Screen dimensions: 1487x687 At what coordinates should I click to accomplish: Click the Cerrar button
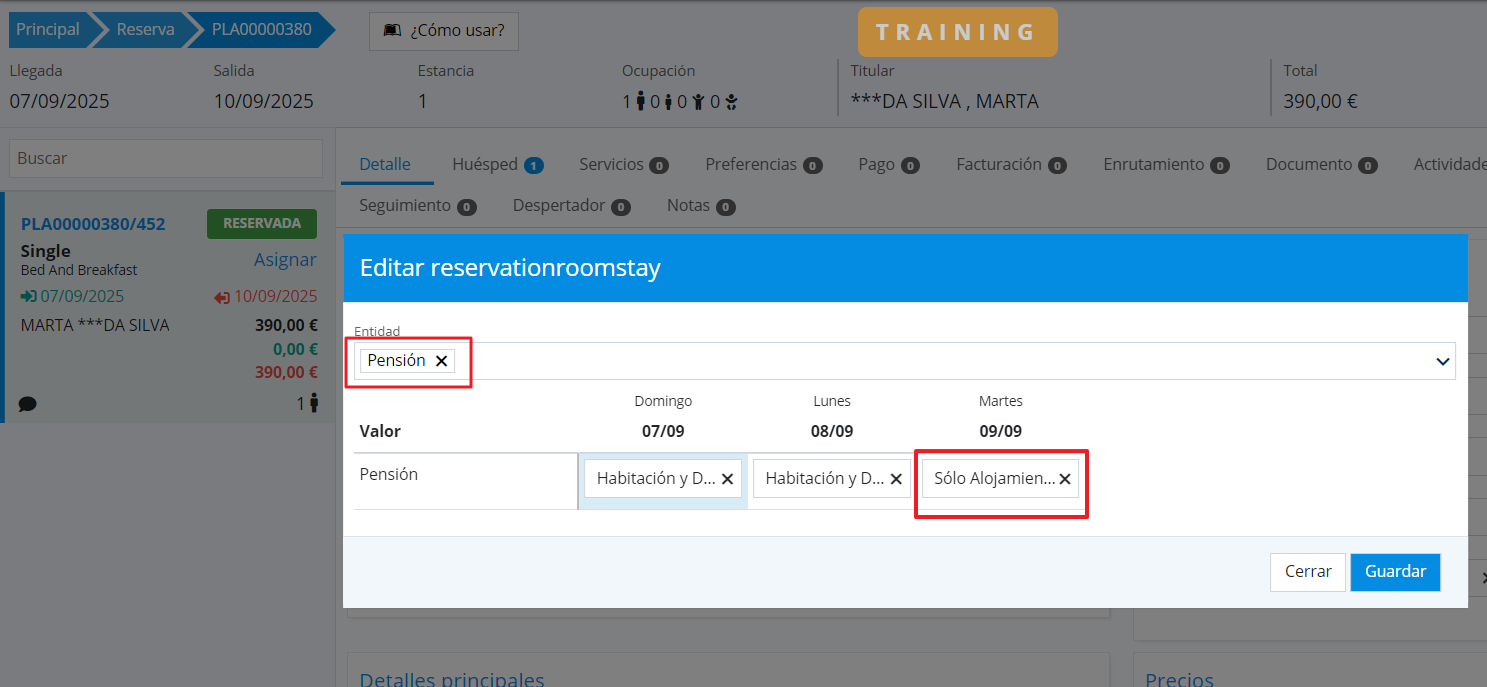[x=1307, y=572]
